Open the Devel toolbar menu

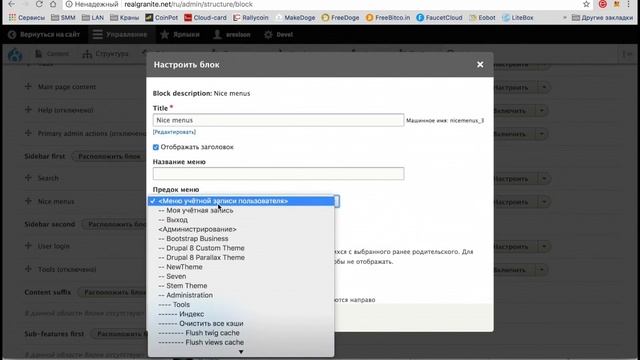(x=278, y=35)
